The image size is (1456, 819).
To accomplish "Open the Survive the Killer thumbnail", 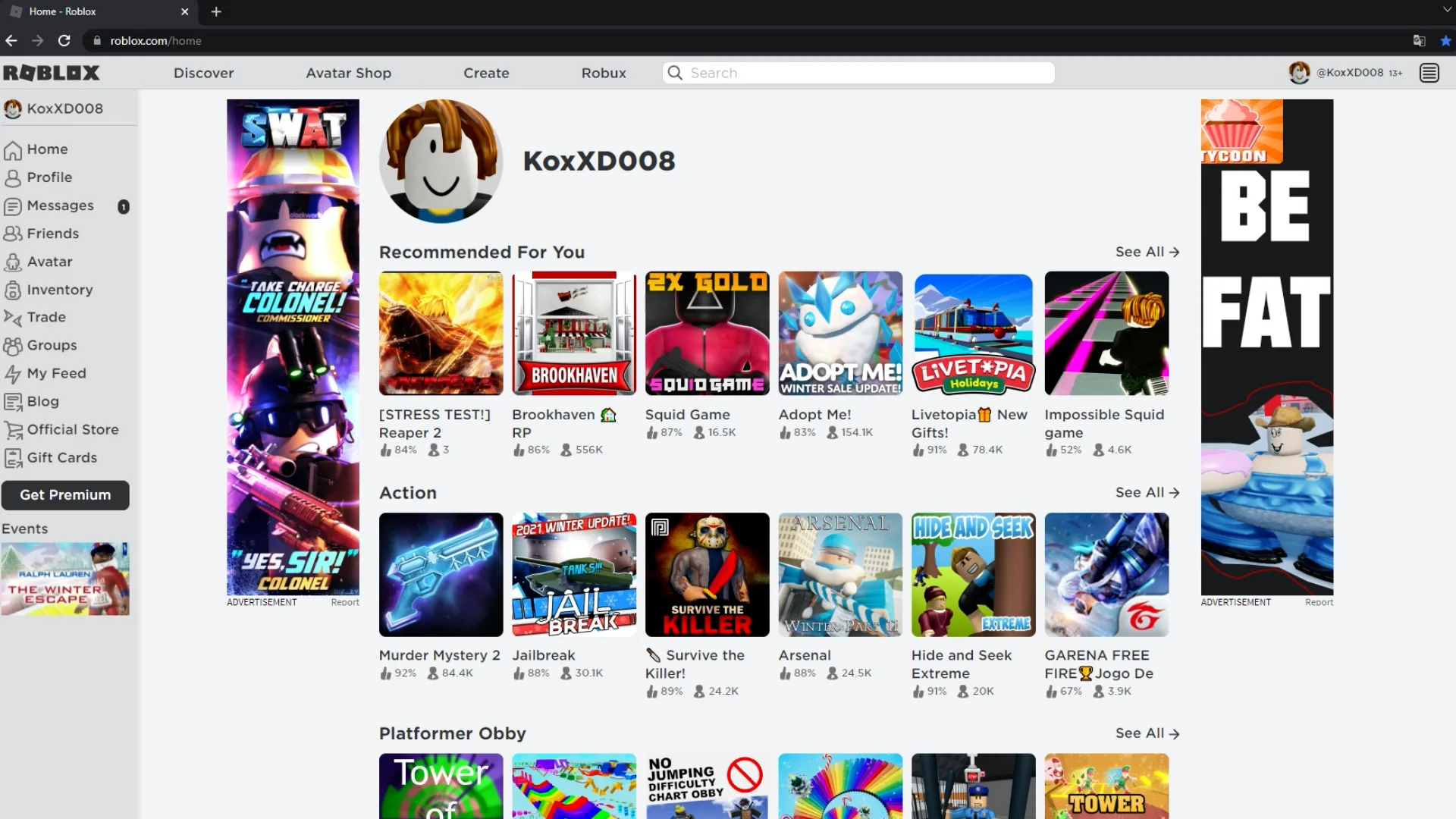I will tap(708, 575).
